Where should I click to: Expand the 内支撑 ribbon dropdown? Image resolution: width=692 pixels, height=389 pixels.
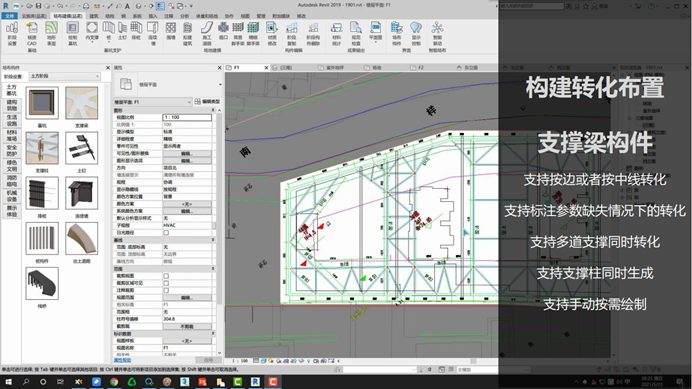coord(92,33)
